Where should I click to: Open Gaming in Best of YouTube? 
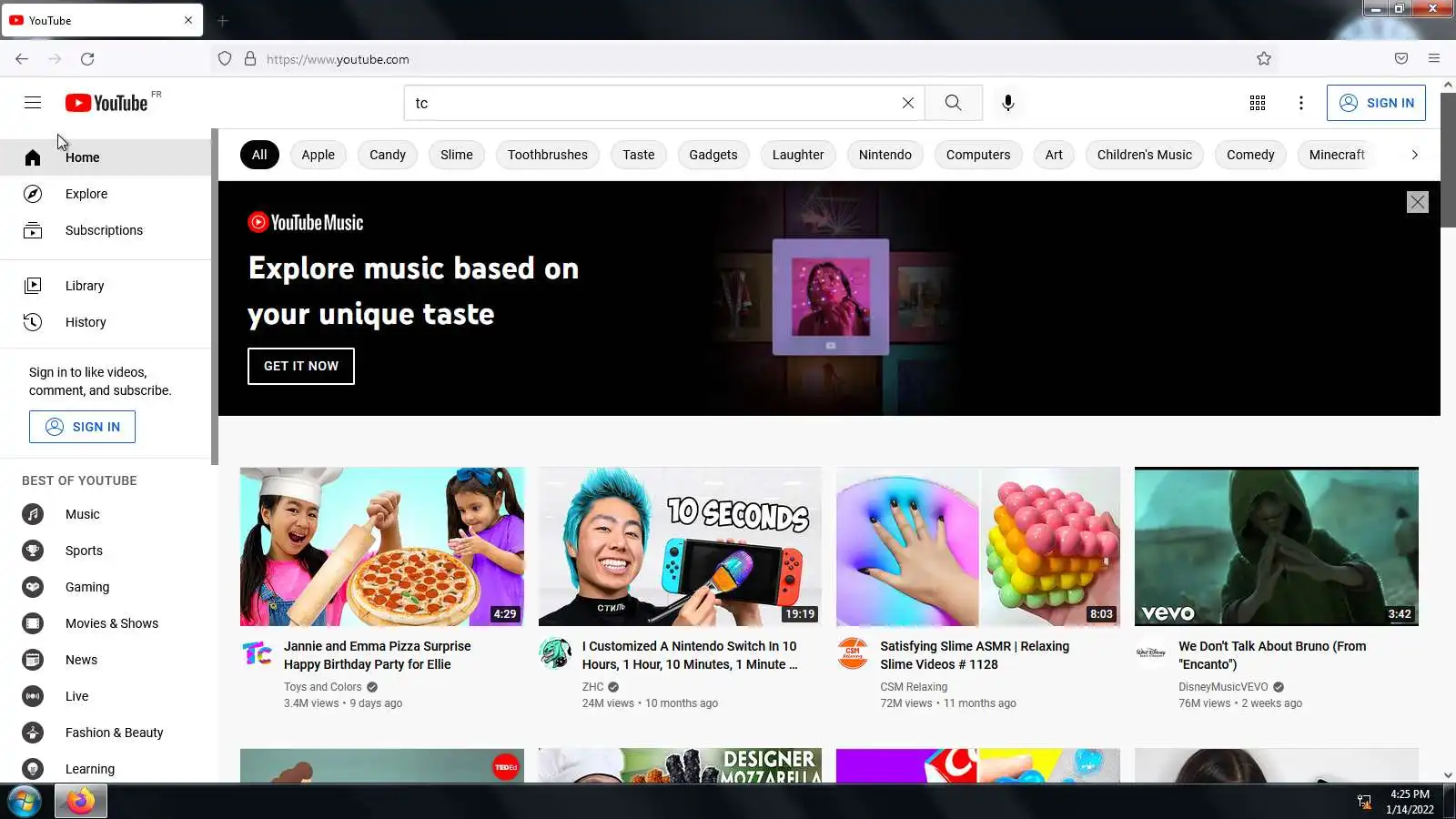point(106,587)
